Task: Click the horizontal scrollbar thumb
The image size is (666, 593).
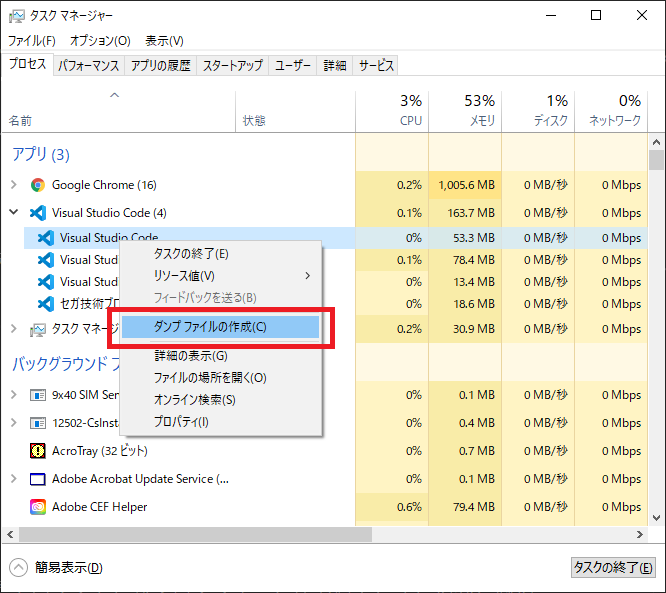Action: pyautogui.click(x=195, y=535)
